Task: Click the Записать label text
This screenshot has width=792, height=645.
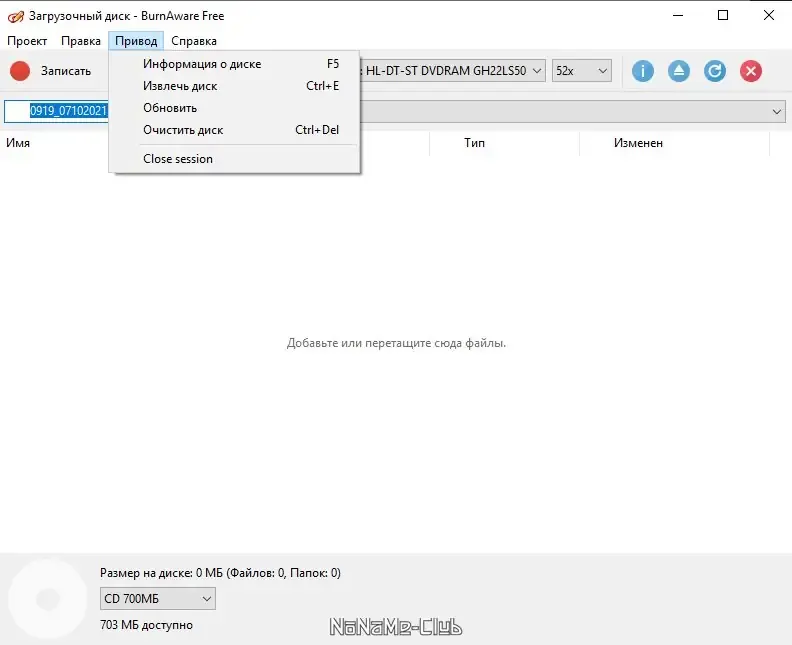Action: click(66, 71)
